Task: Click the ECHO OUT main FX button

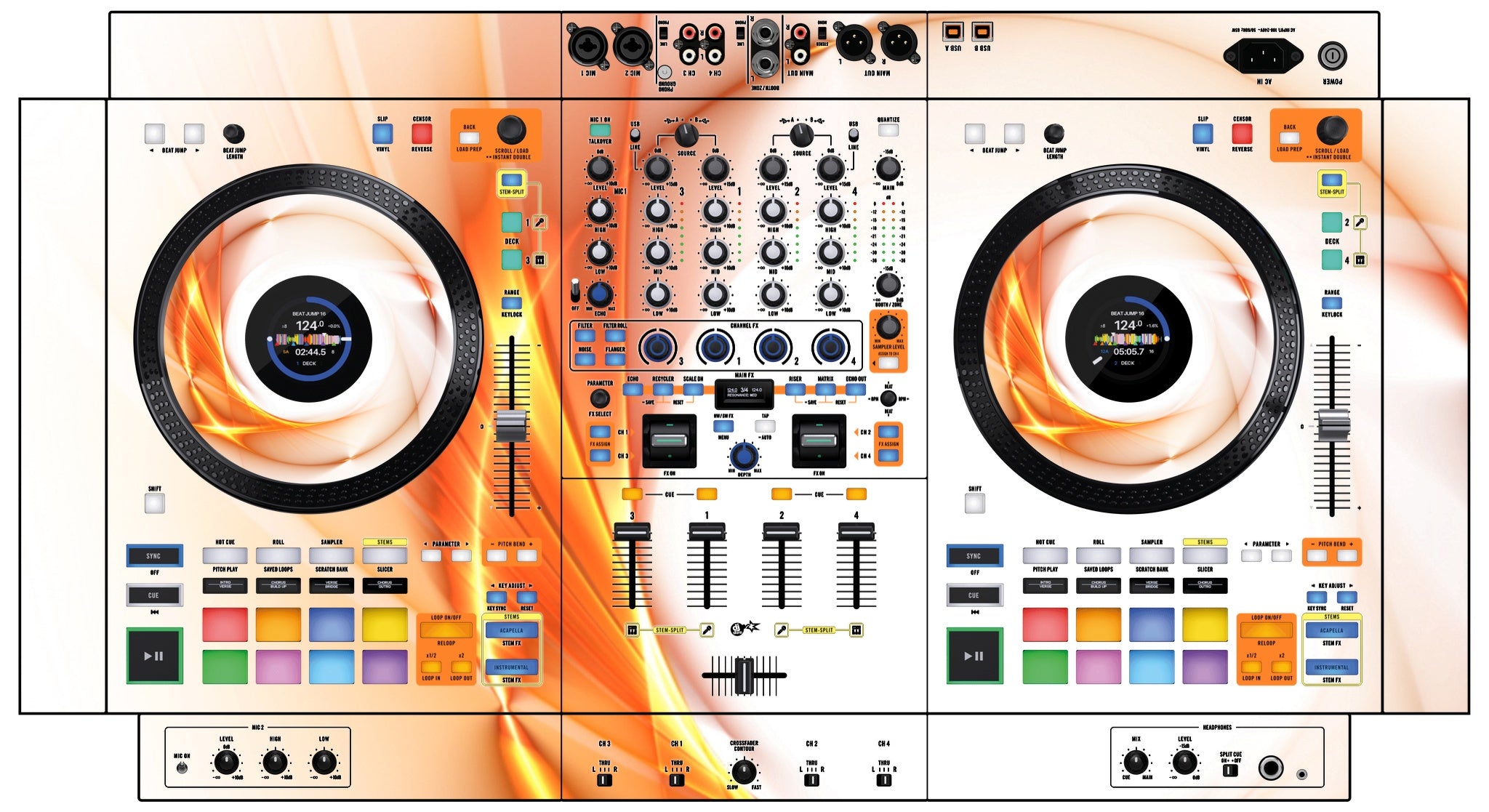Action: click(856, 390)
